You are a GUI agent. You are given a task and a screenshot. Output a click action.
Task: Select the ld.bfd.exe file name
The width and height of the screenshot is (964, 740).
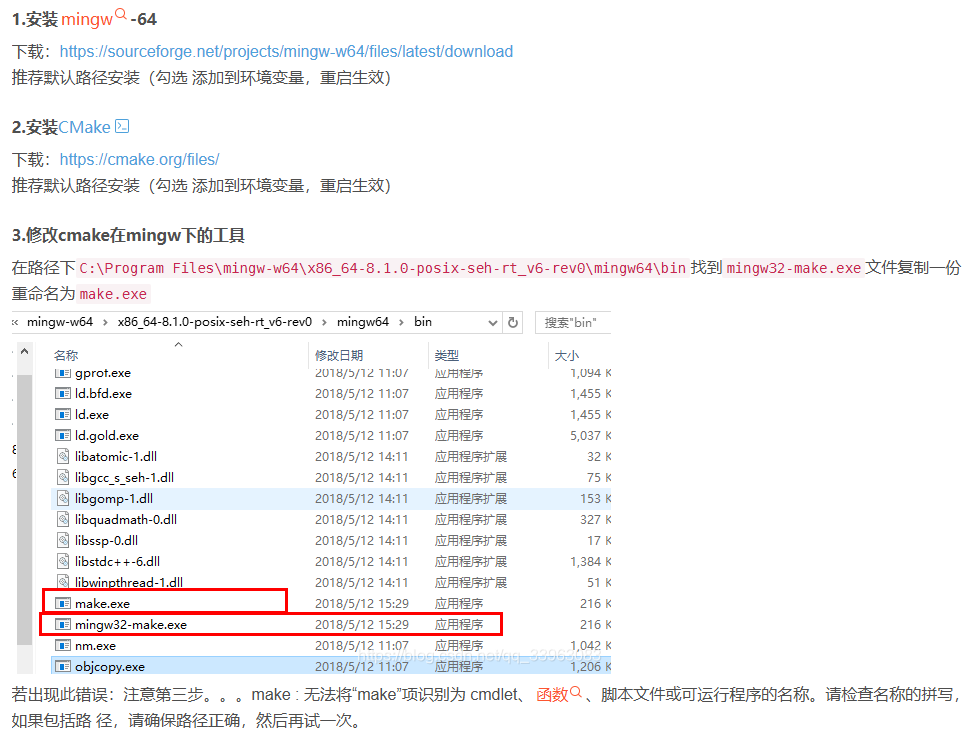(103, 393)
